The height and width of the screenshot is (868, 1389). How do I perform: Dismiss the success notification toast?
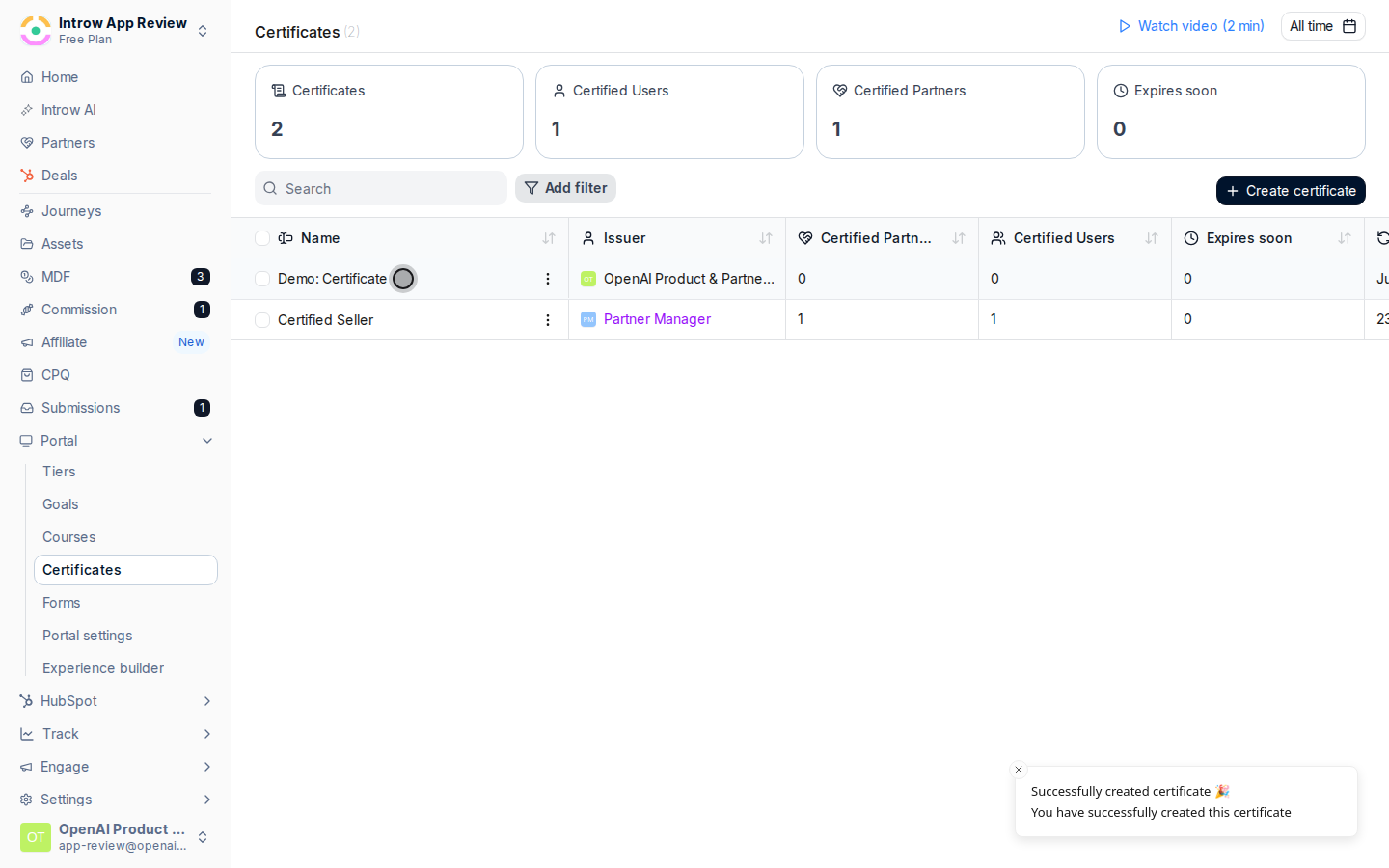(x=1019, y=770)
